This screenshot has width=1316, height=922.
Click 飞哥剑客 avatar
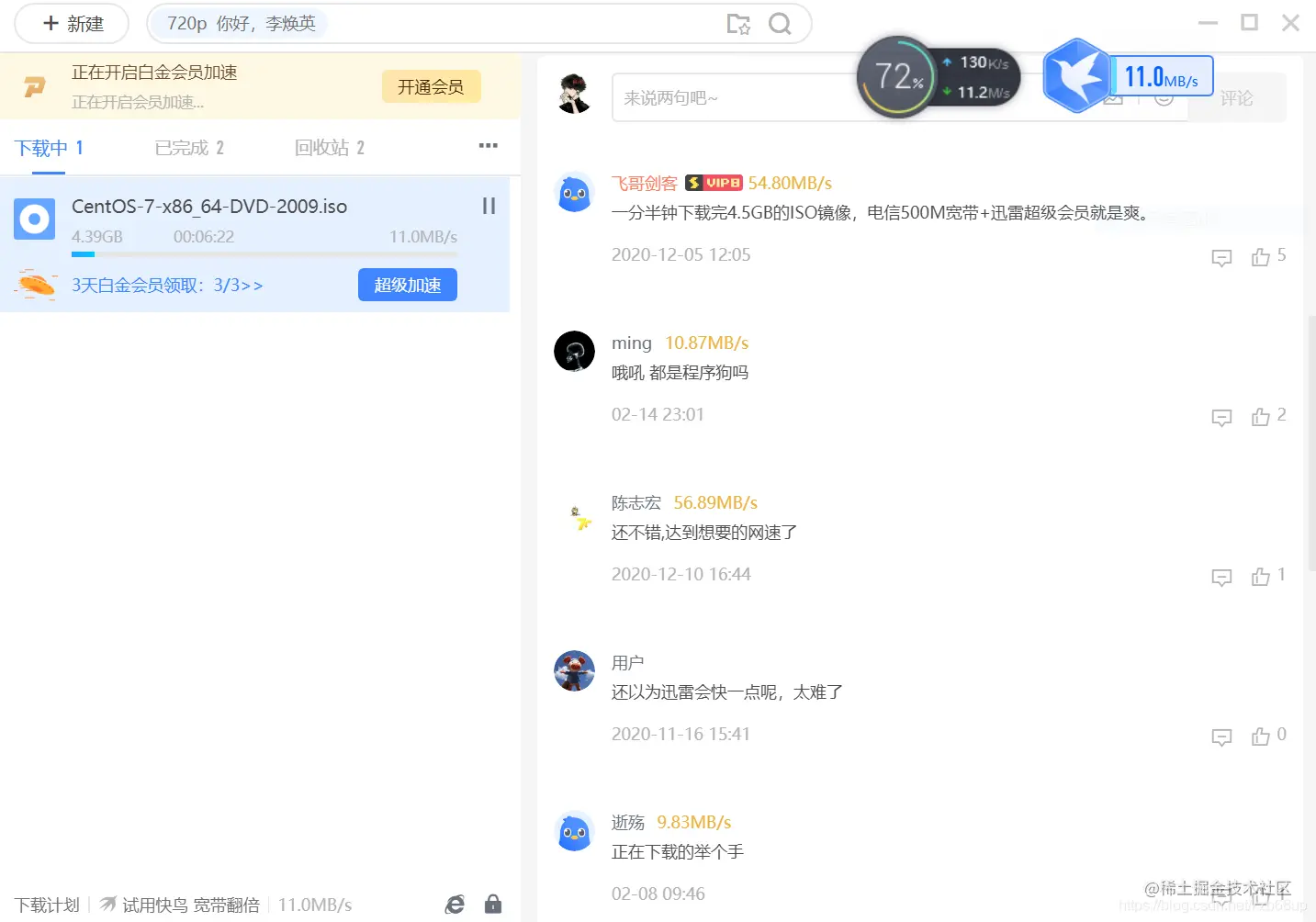(575, 193)
